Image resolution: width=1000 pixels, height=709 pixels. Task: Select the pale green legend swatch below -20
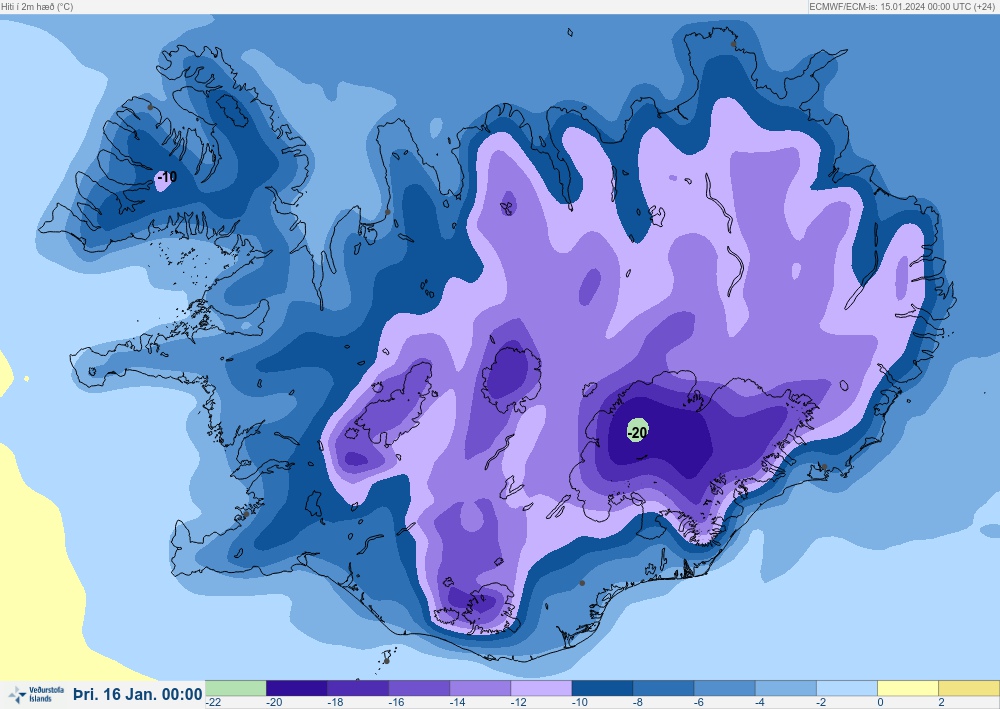click(x=235, y=688)
